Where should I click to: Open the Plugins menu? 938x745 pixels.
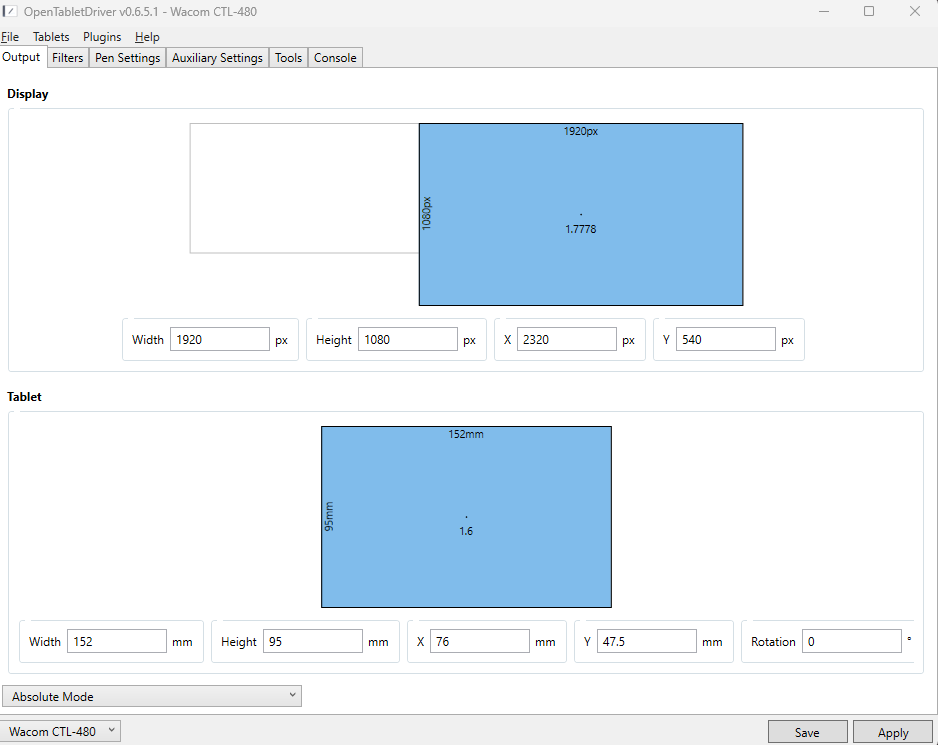point(102,37)
